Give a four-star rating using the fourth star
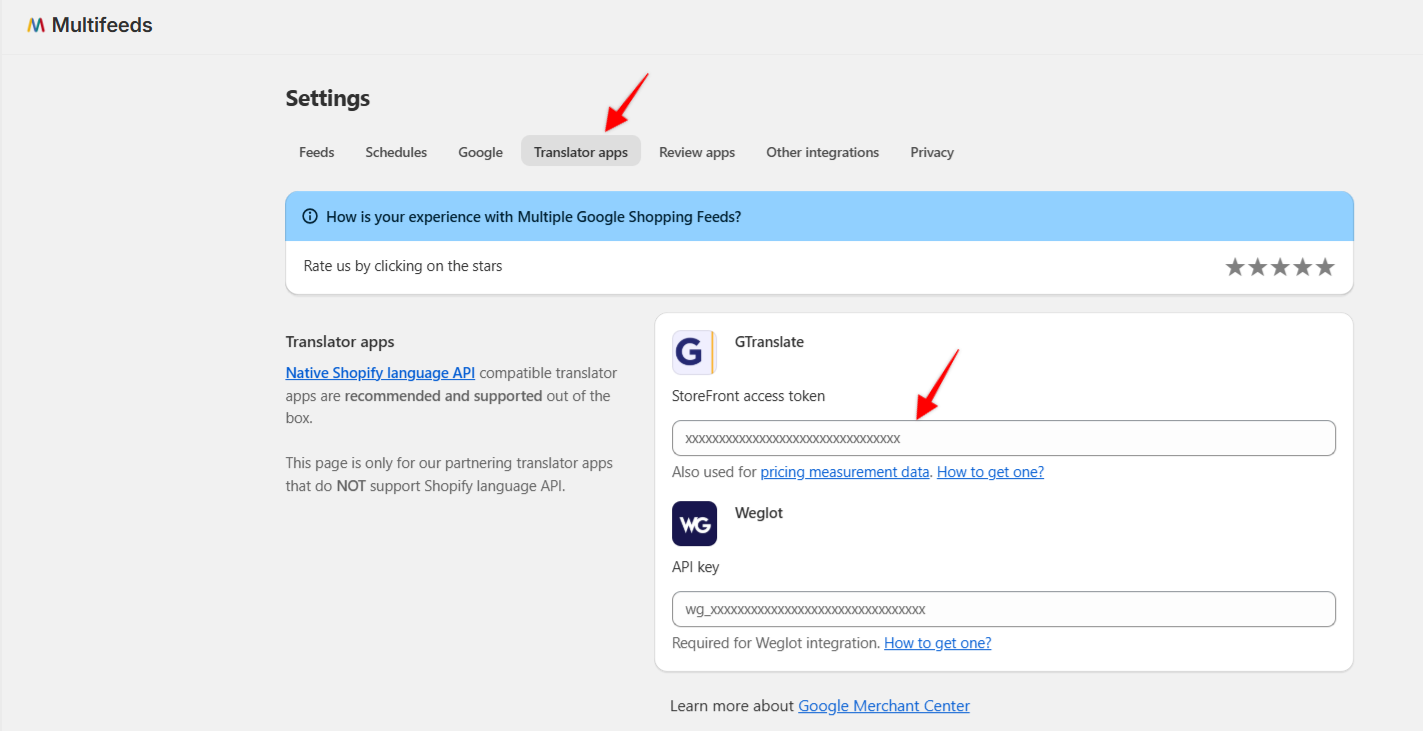The image size is (1423, 731). [1303, 267]
